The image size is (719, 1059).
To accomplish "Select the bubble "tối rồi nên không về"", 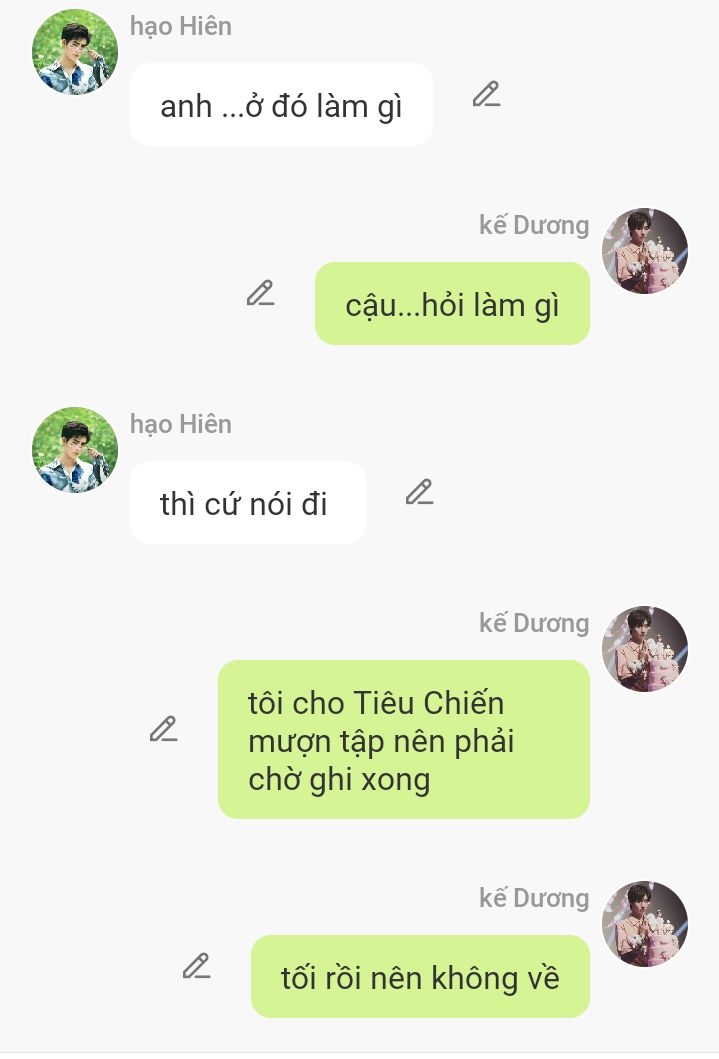I will pyautogui.click(x=421, y=976).
